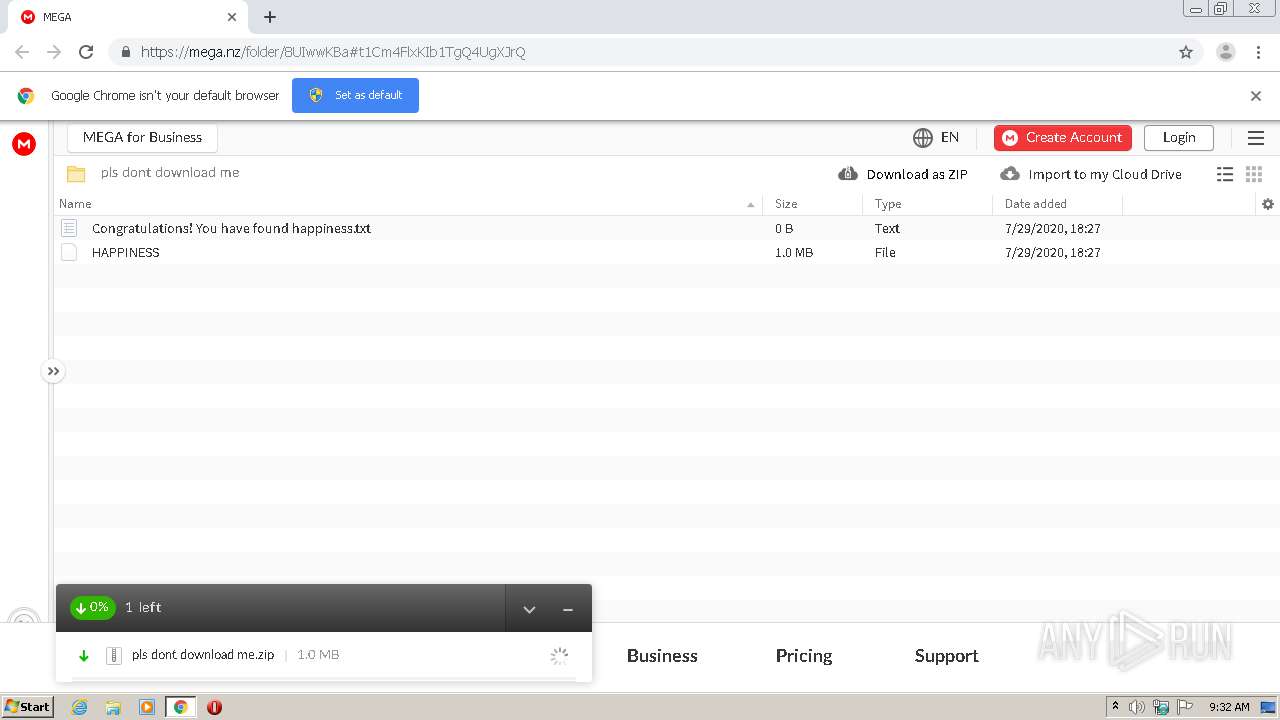Click the text file icon for Congratulations row

point(69,228)
